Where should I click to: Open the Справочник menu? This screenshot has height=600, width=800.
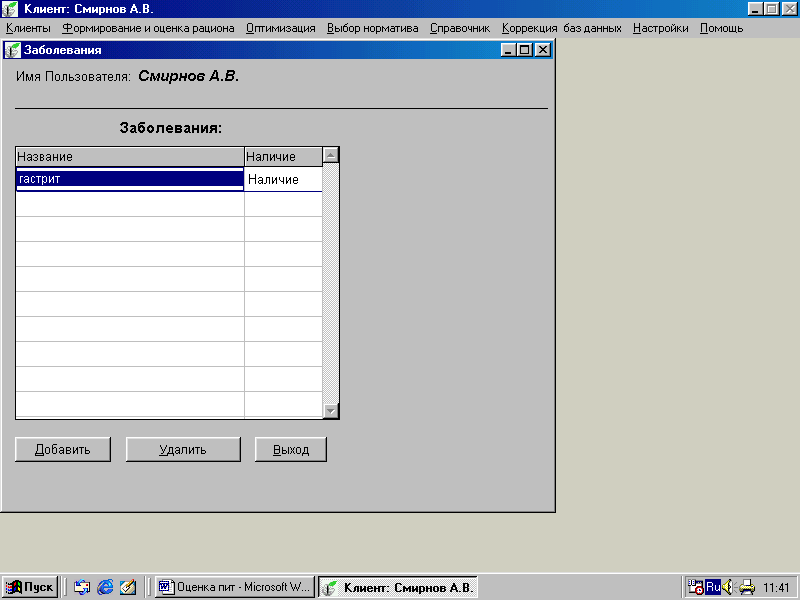(x=460, y=28)
